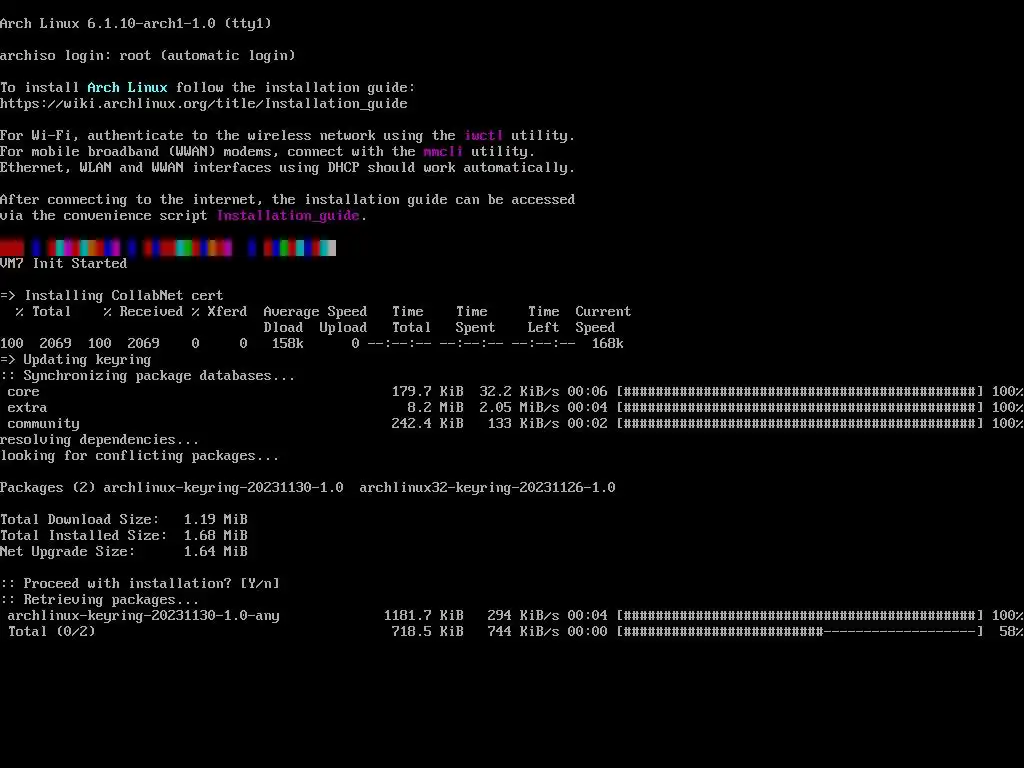
Task: Click the wiki.archlinux.org Installation_guide URL
Action: click(x=204, y=103)
